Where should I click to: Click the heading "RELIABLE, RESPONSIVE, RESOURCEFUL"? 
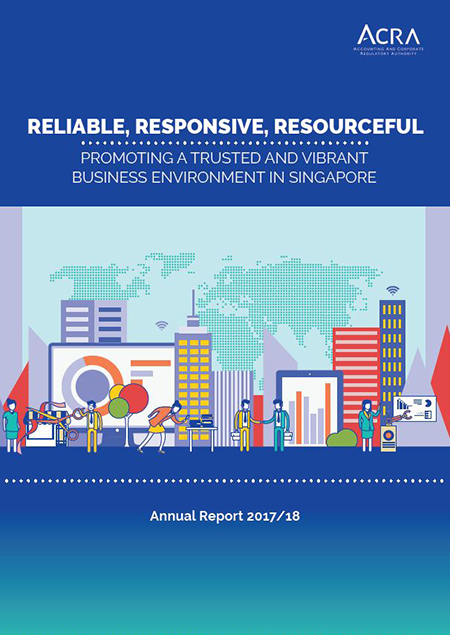pos(225,126)
